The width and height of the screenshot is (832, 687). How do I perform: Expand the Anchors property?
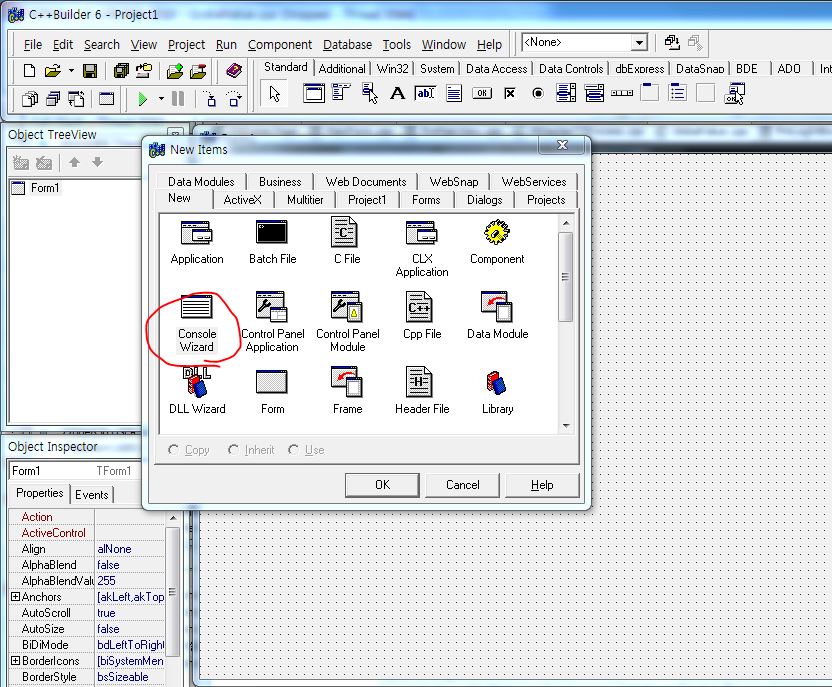point(15,597)
